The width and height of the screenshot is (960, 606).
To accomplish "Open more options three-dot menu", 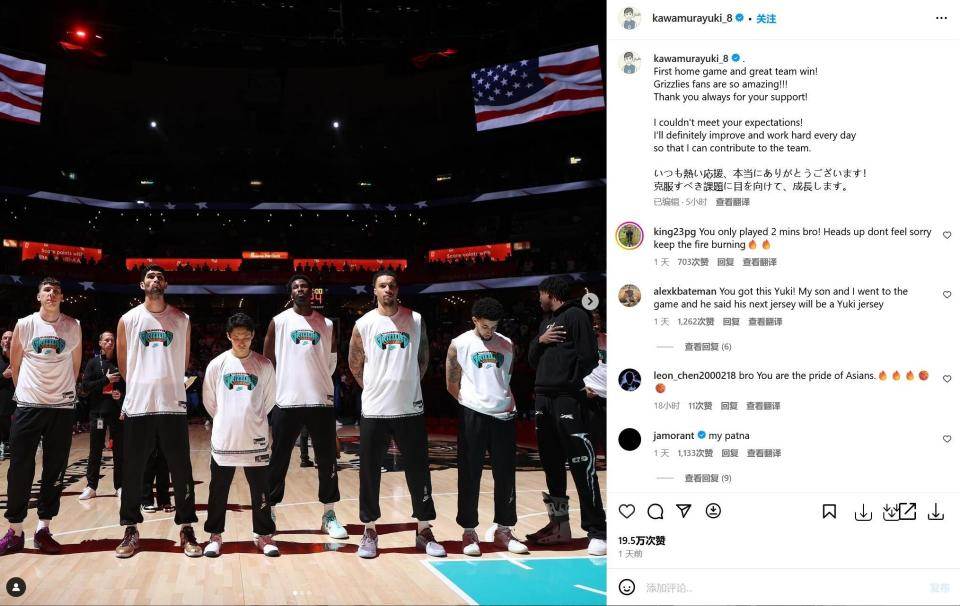I will point(941,18).
